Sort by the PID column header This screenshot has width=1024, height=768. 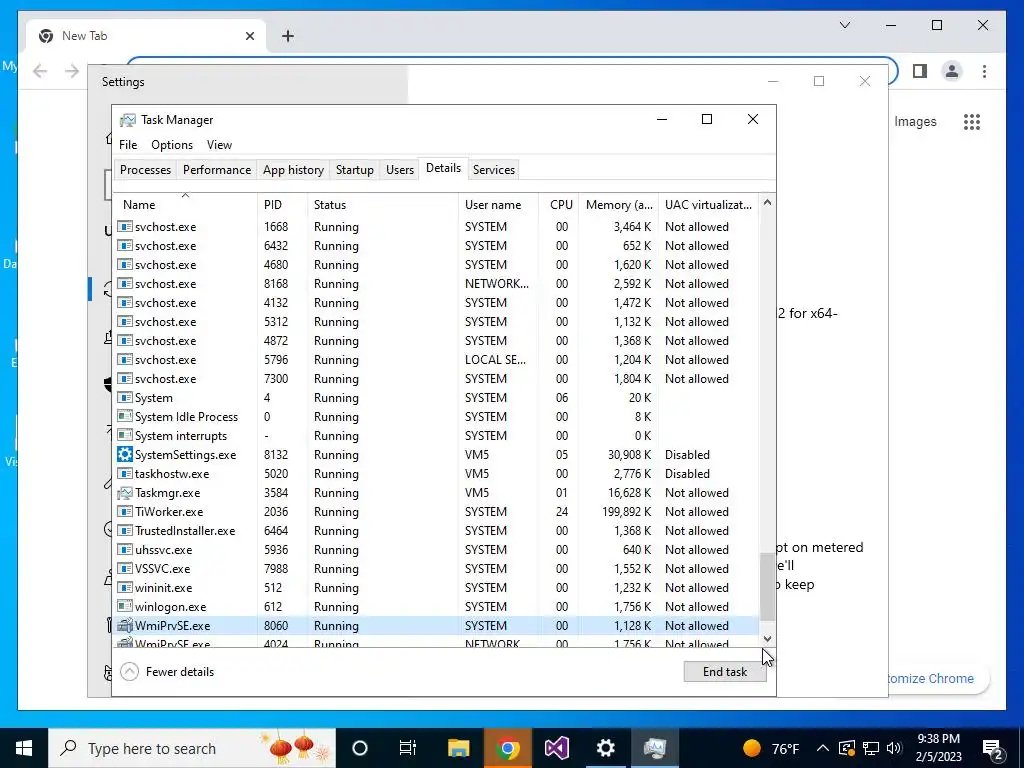click(x=282, y=204)
